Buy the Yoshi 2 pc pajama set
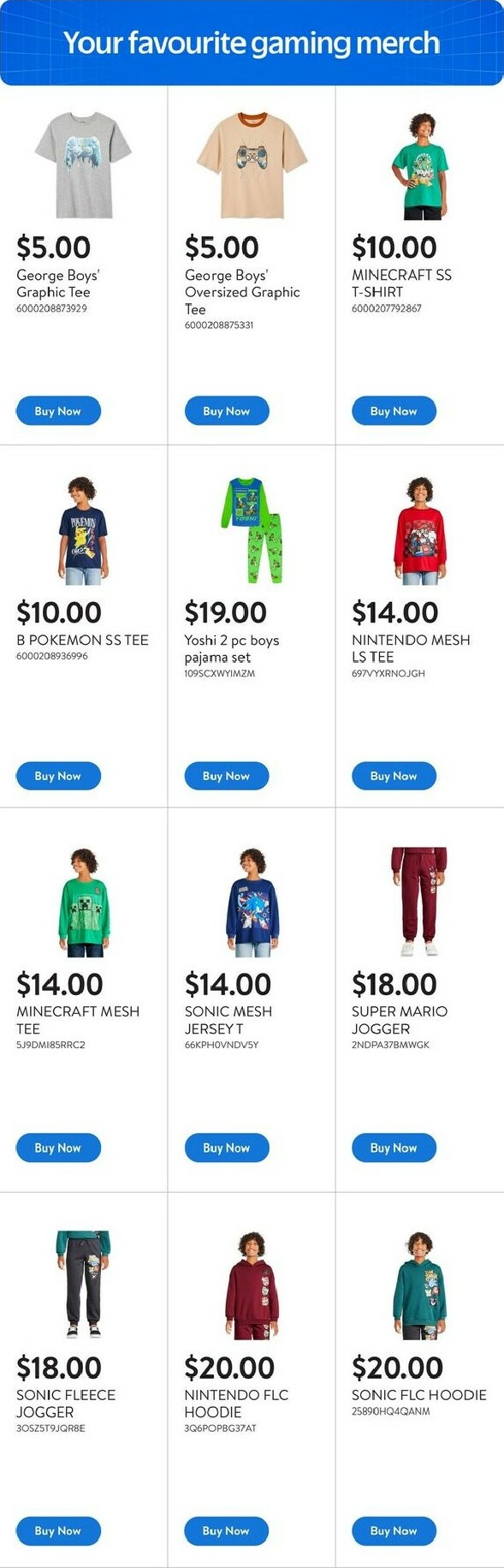This screenshot has width=504, height=1568. pyautogui.click(x=227, y=776)
